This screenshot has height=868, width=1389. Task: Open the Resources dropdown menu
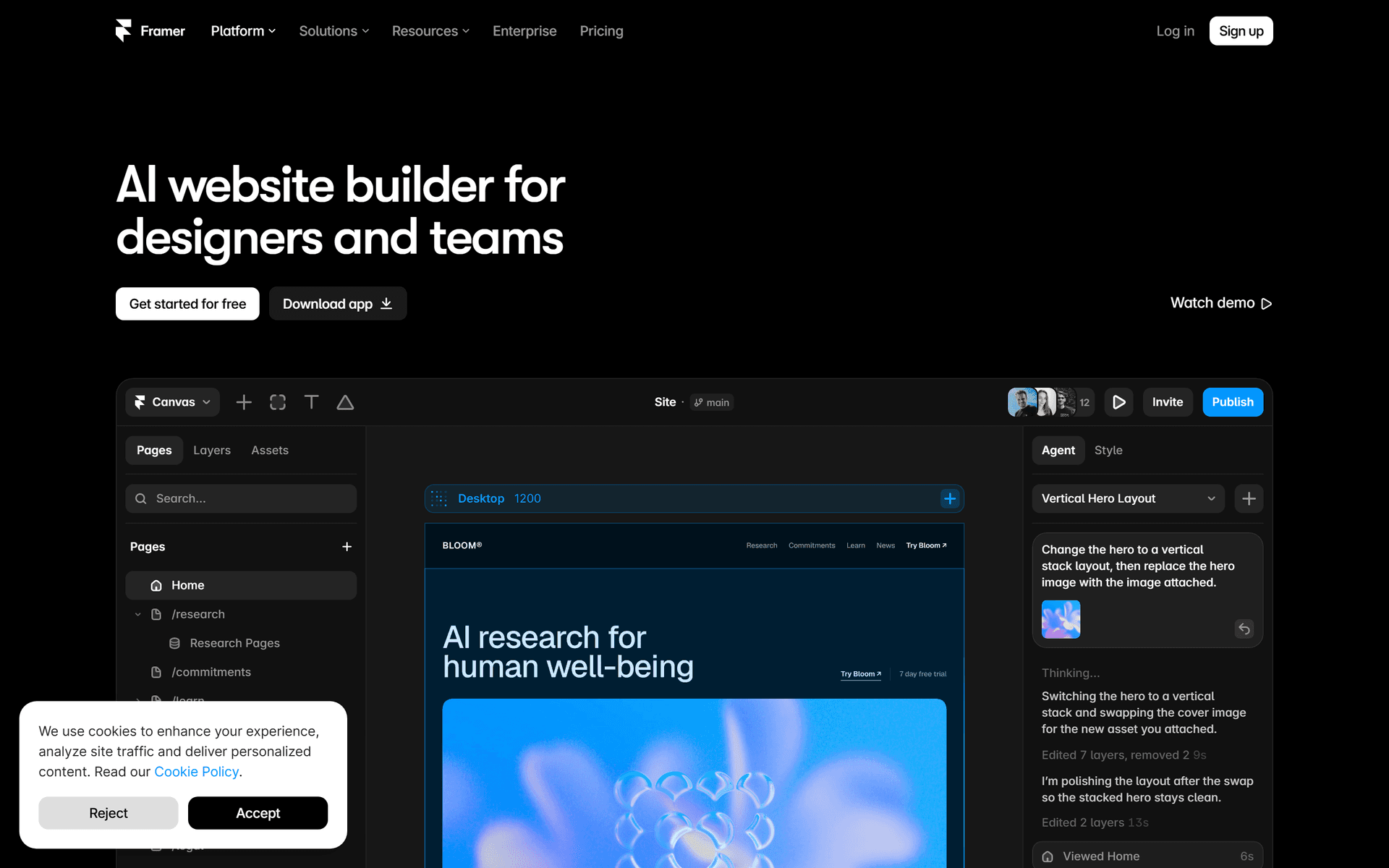[430, 31]
